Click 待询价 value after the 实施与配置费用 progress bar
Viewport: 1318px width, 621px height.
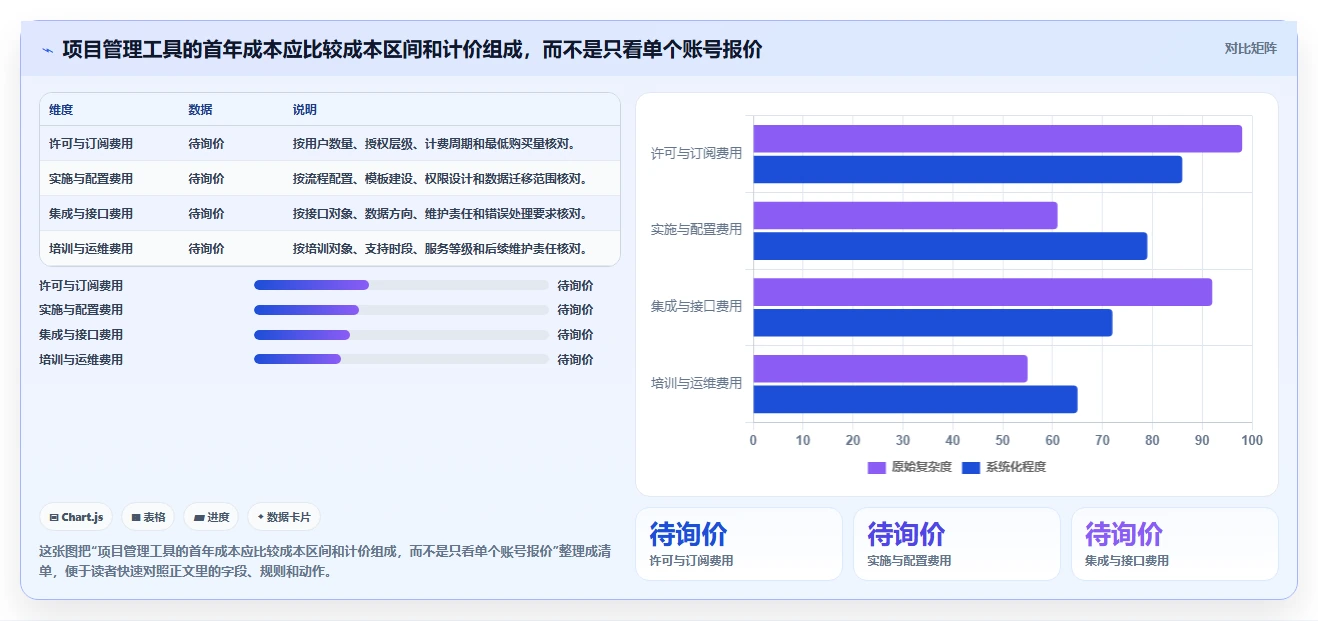pyautogui.click(x=575, y=310)
